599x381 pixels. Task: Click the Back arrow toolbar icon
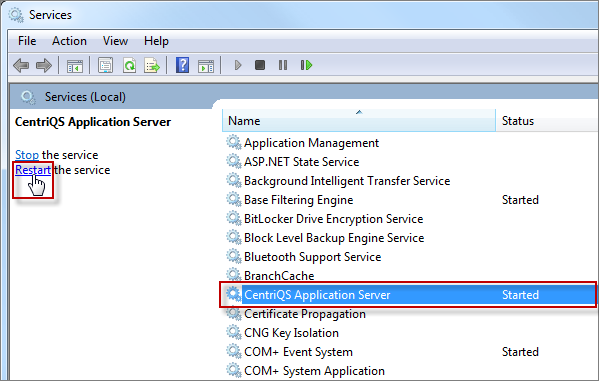tap(21, 65)
